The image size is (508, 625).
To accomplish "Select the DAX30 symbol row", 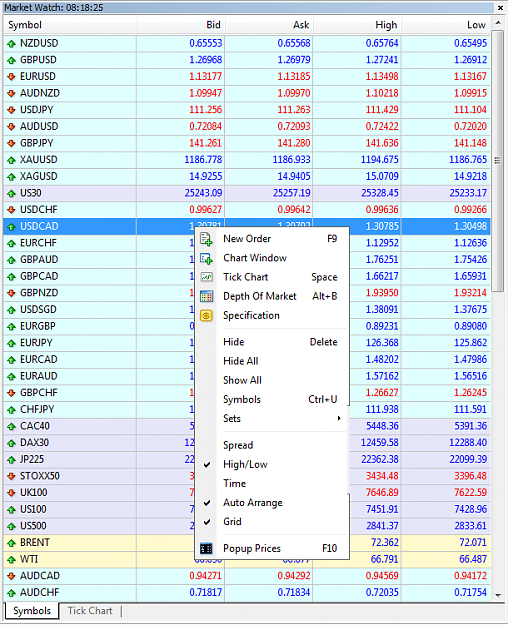I will point(100,442).
